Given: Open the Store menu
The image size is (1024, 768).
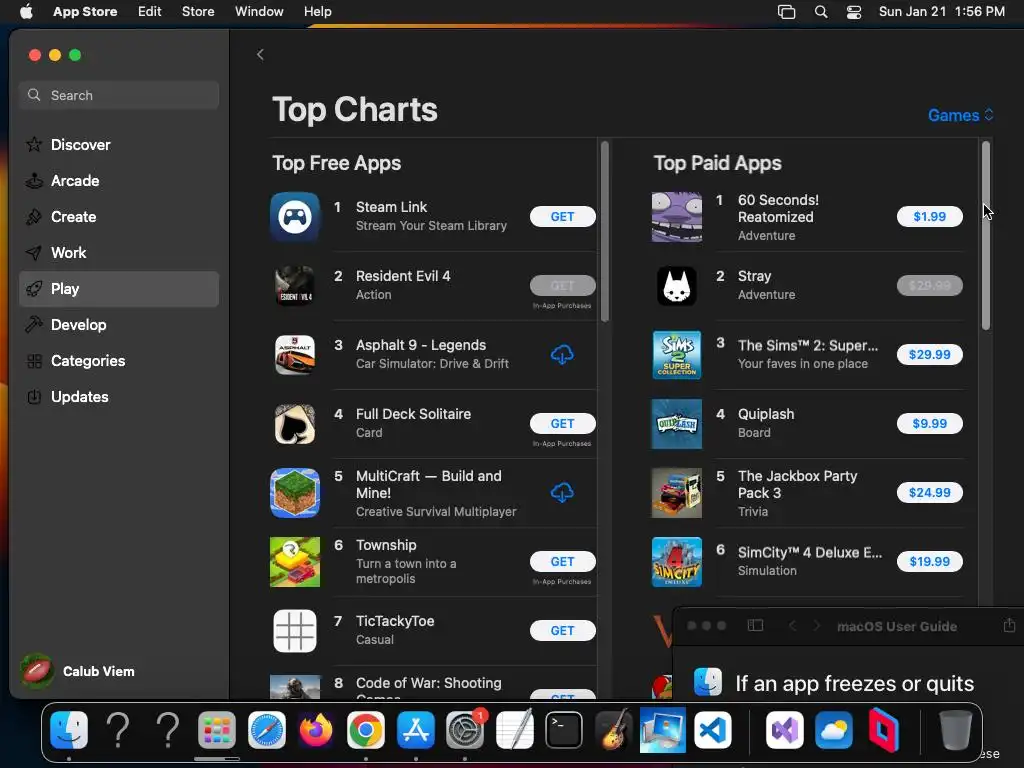Looking at the screenshot, I should coord(198,12).
